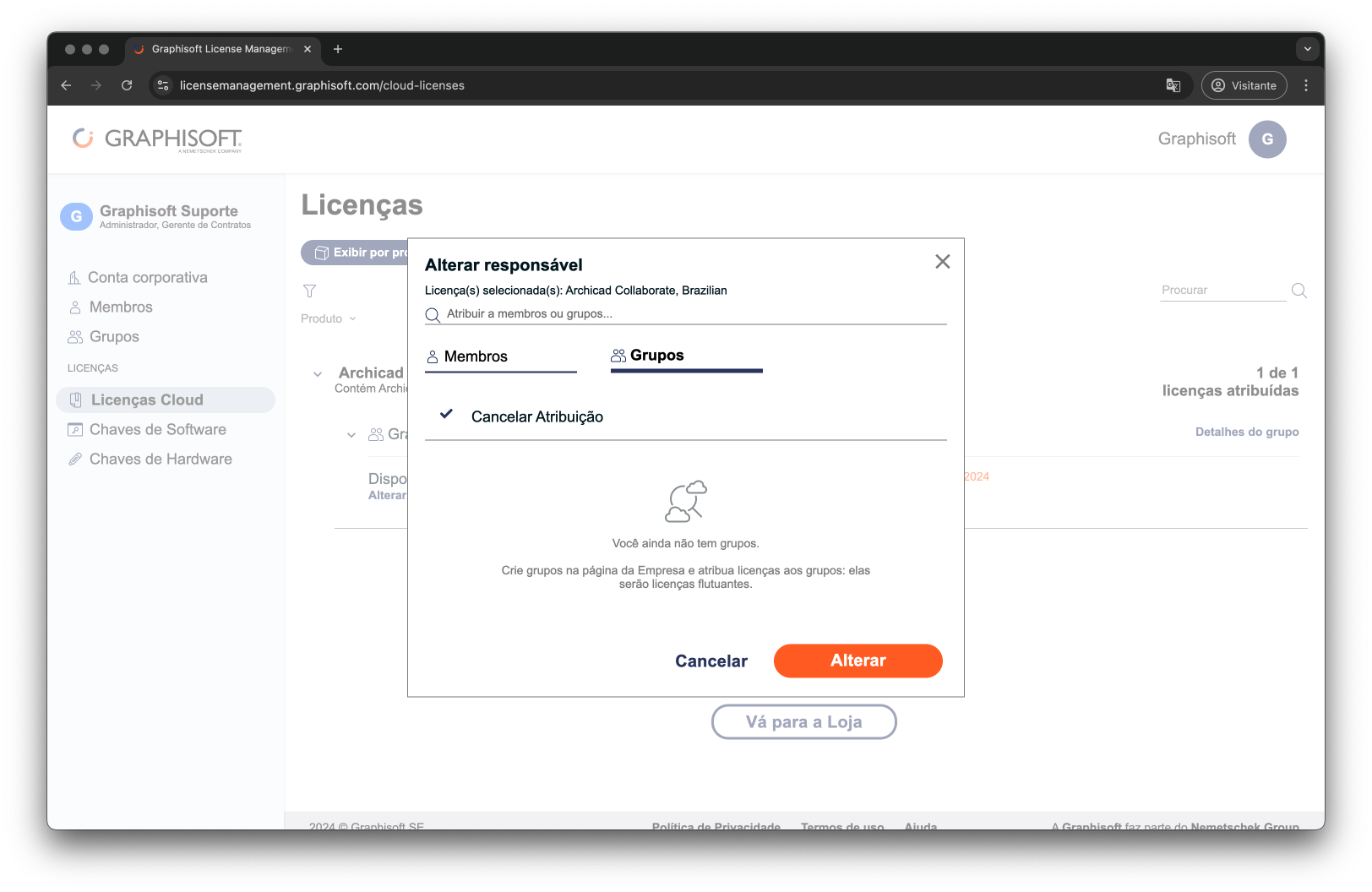Click the Graphisoft account name at top right
The width and height of the screenshot is (1372, 892).
coord(1196,139)
